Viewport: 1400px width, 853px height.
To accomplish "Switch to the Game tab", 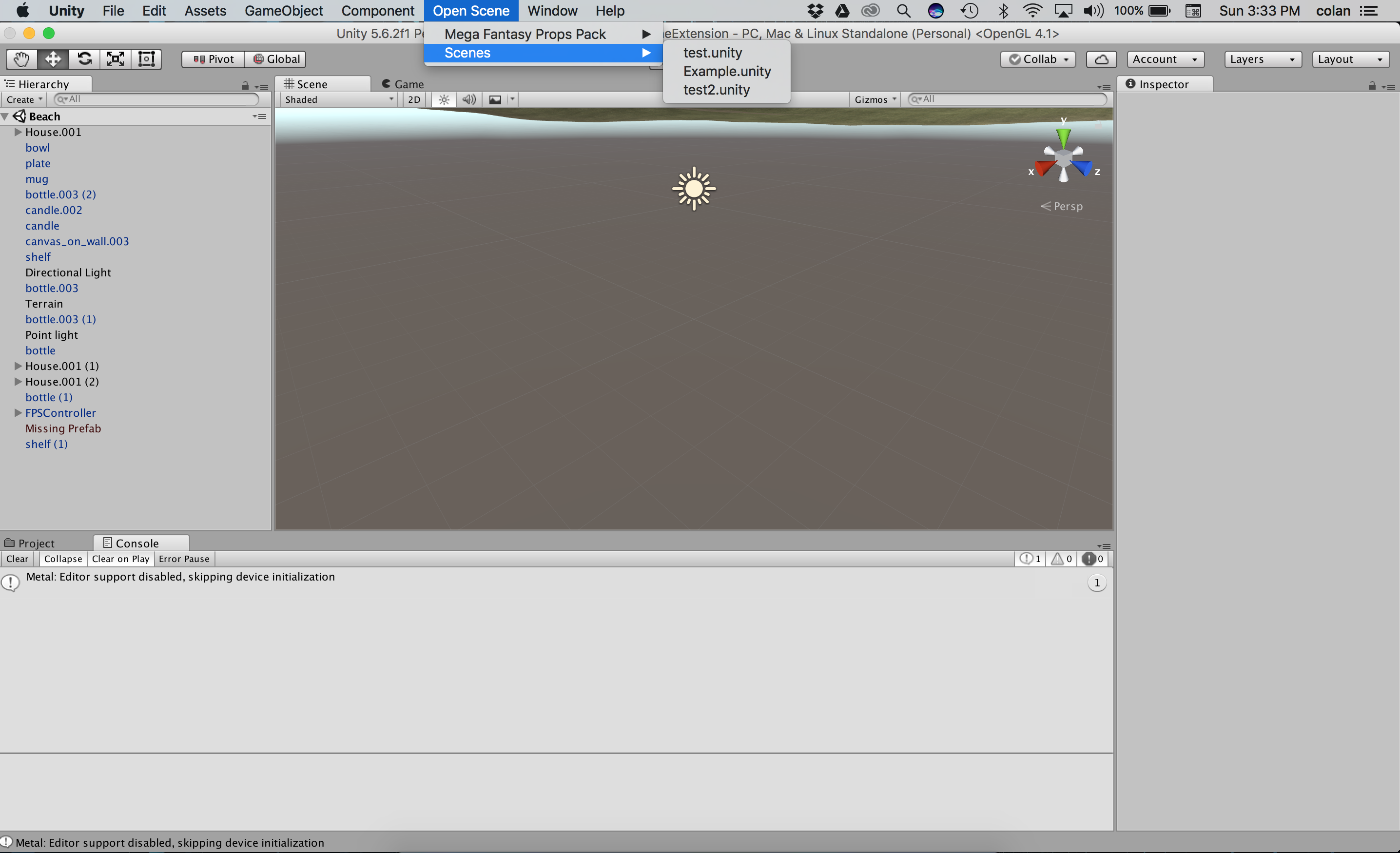I will [x=404, y=84].
